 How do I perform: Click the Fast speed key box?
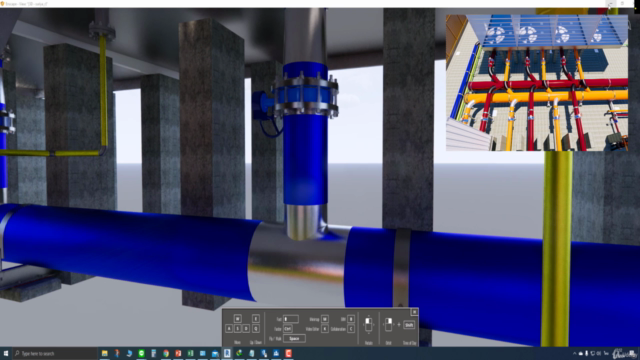tap(291, 319)
